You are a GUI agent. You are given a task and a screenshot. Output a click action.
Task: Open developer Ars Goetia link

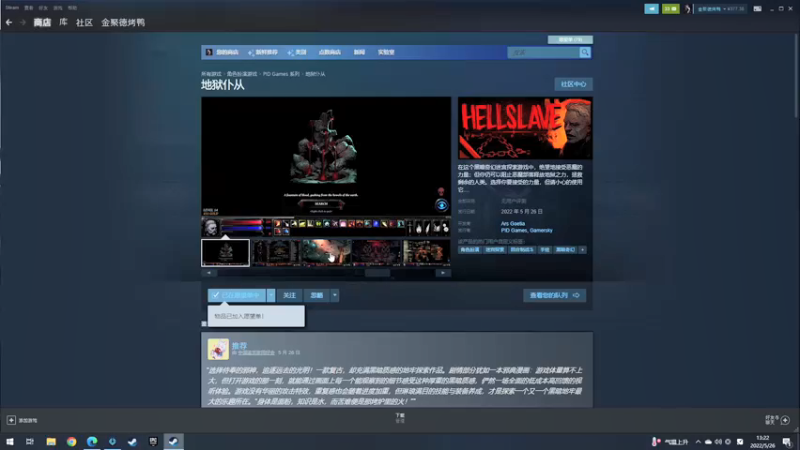point(512,223)
